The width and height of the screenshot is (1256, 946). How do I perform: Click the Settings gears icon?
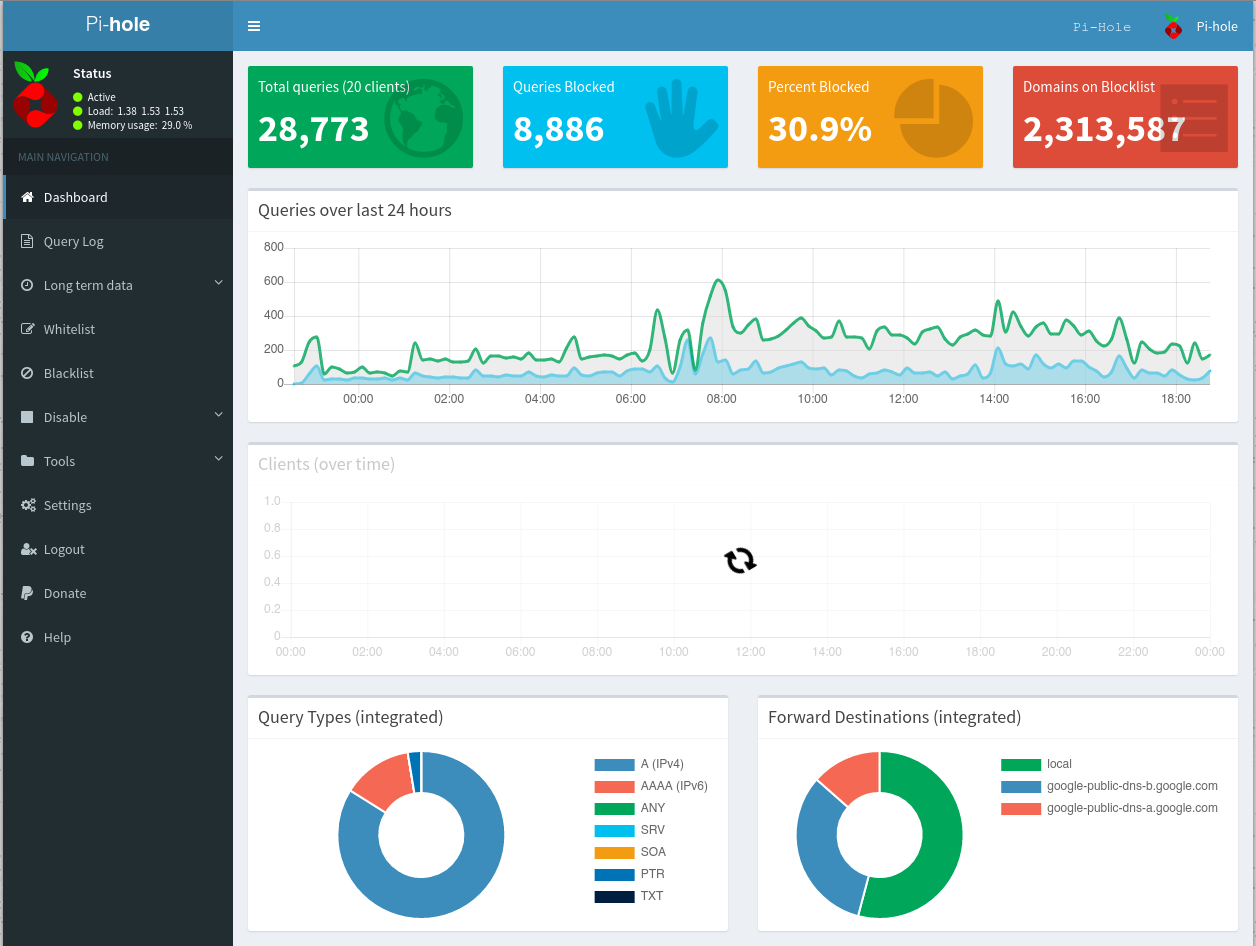click(x=28, y=505)
